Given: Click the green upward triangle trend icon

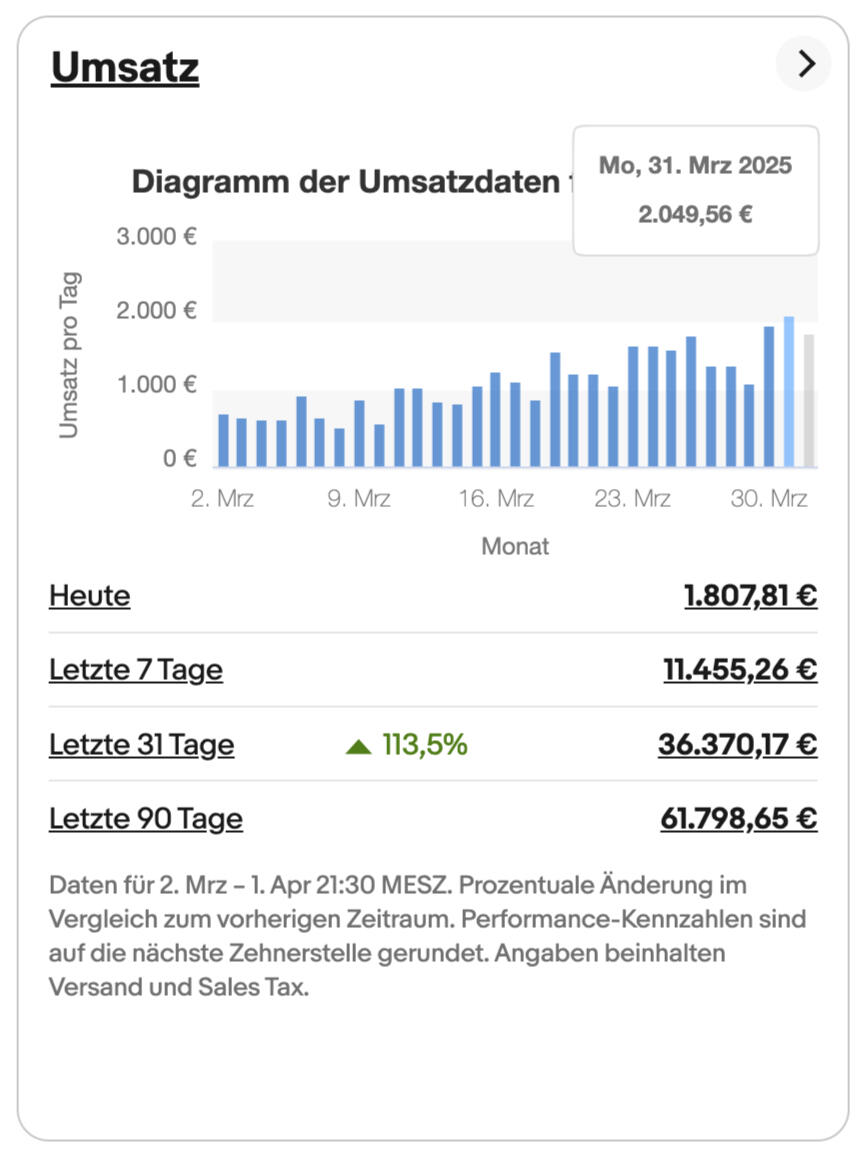Looking at the screenshot, I should (358, 746).
